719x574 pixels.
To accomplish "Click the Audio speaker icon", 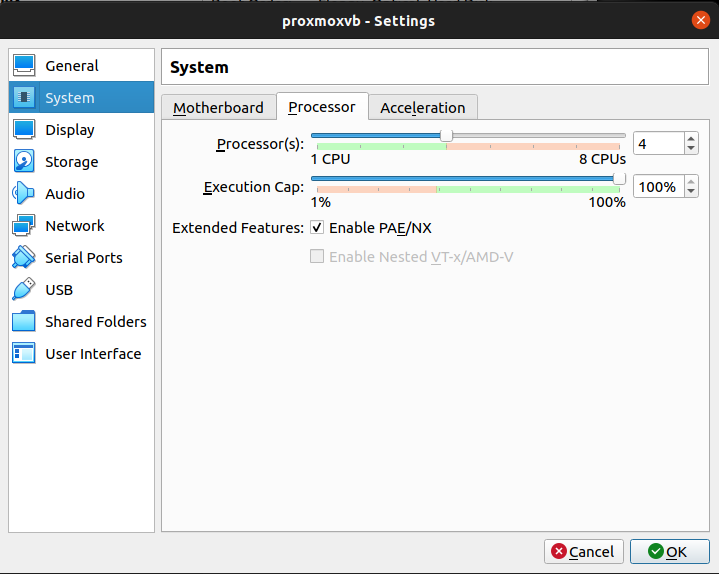I will click(24, 194).
